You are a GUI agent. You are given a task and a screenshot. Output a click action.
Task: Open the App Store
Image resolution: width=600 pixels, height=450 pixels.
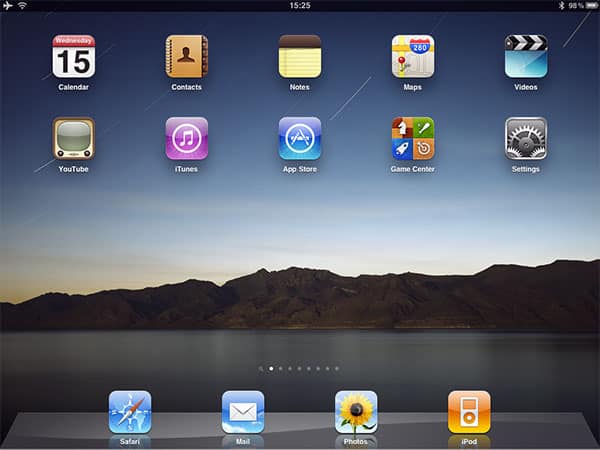[x=300, y=139]
